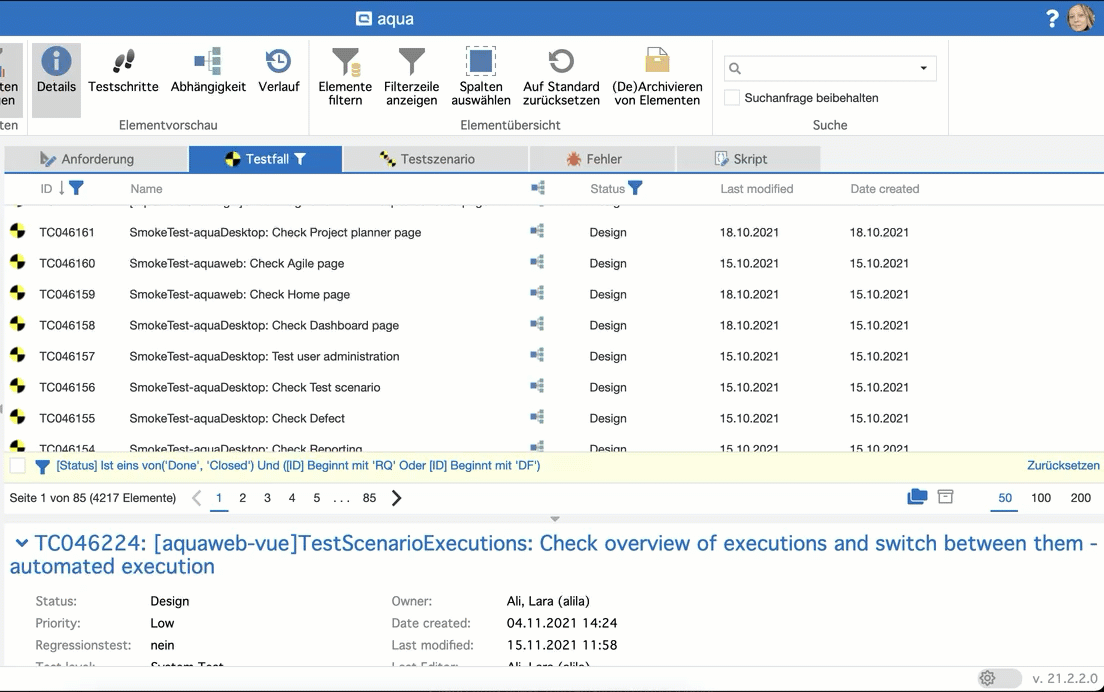Go to page 3
Viewport: 1104px width, 692px height.
tap(268, 498)
